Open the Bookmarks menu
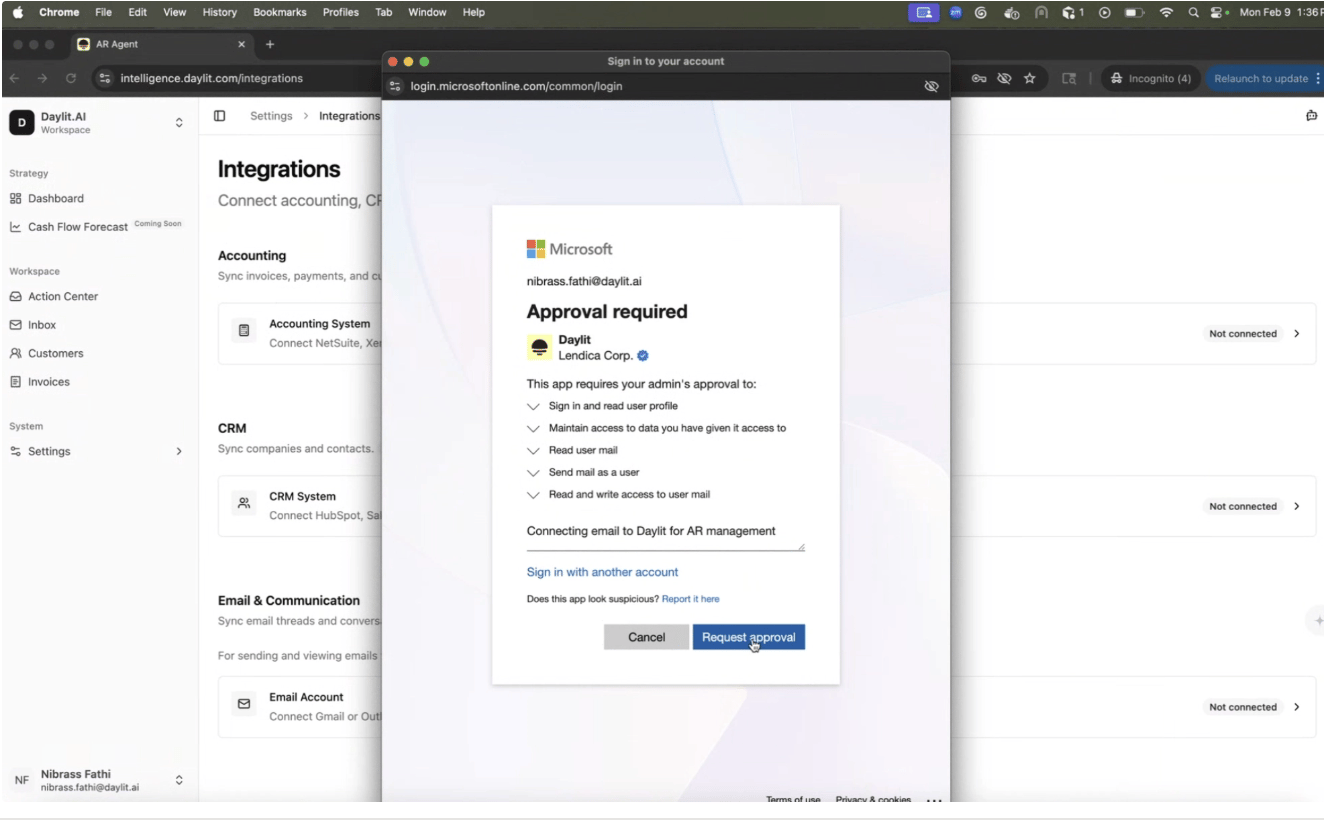The width and height of the screenshot is (1324, 822). (x=281, y=12)
